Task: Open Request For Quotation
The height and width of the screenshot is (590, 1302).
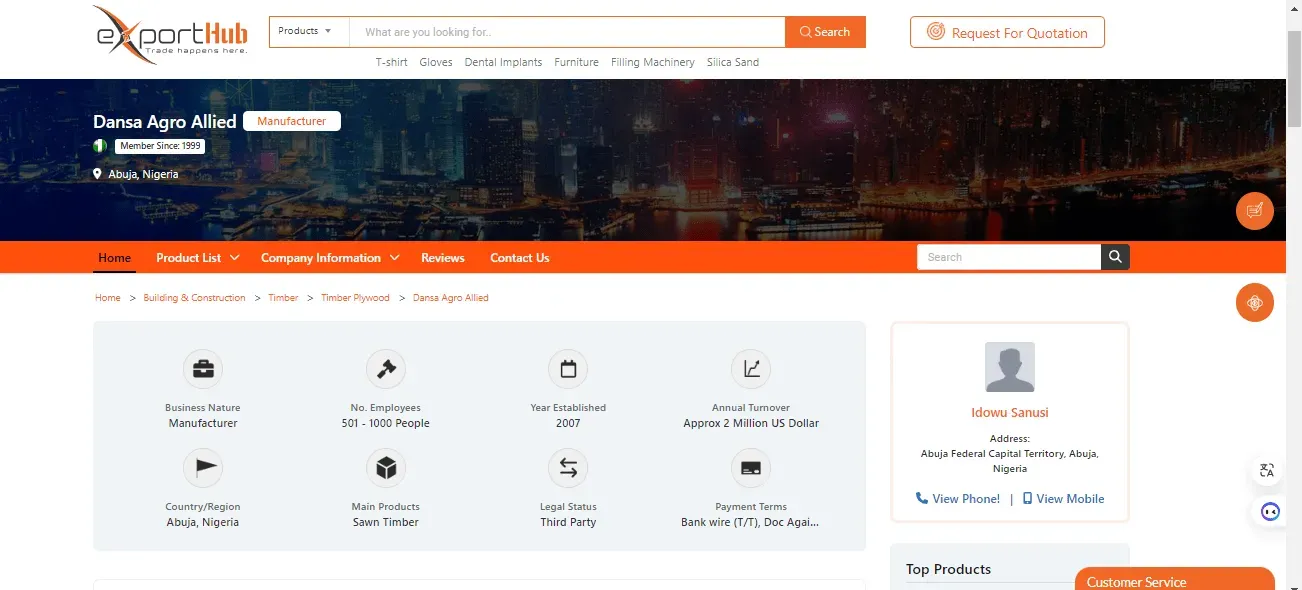Action: pos(1007,32)
